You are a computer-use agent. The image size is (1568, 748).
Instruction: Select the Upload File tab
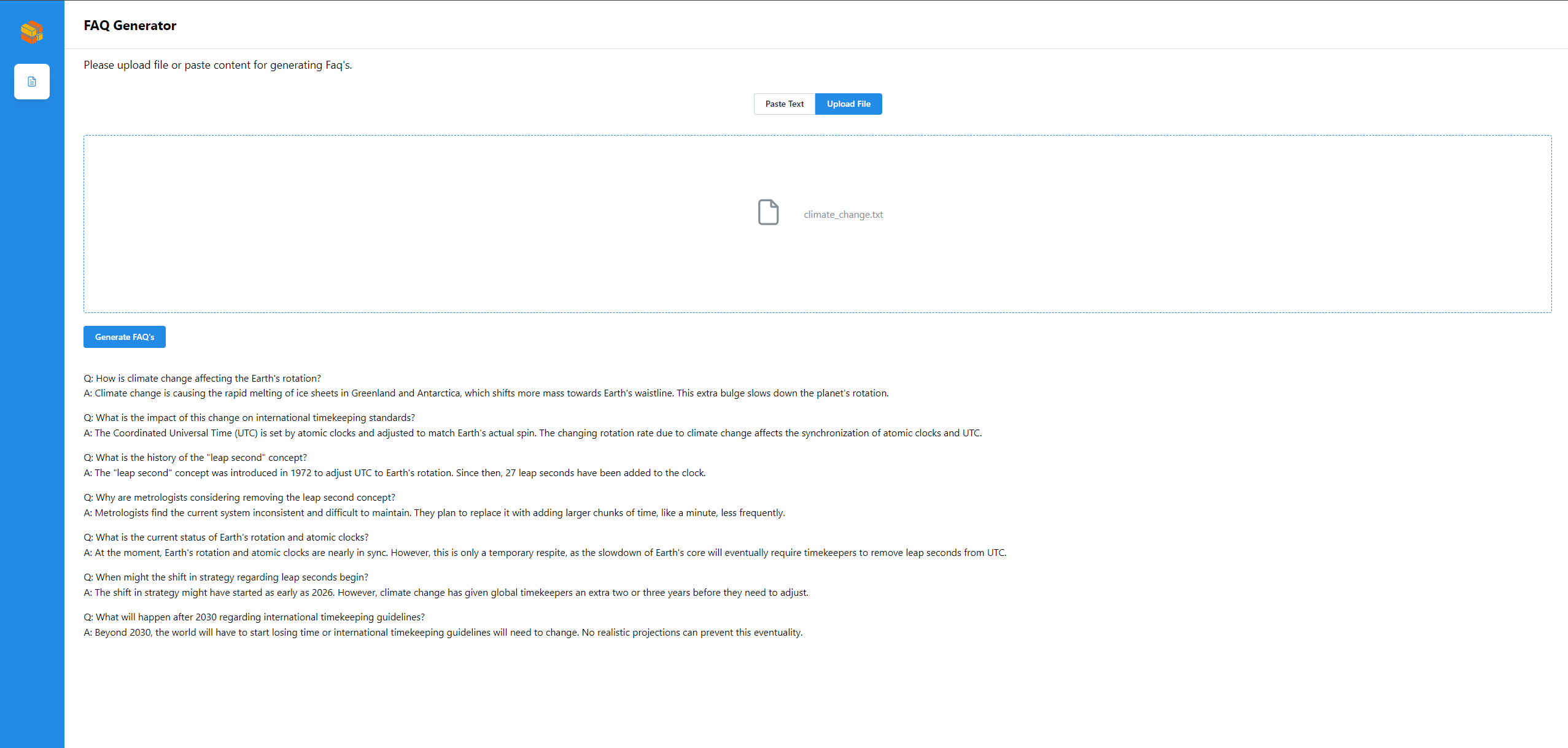(x=848, y=104)
